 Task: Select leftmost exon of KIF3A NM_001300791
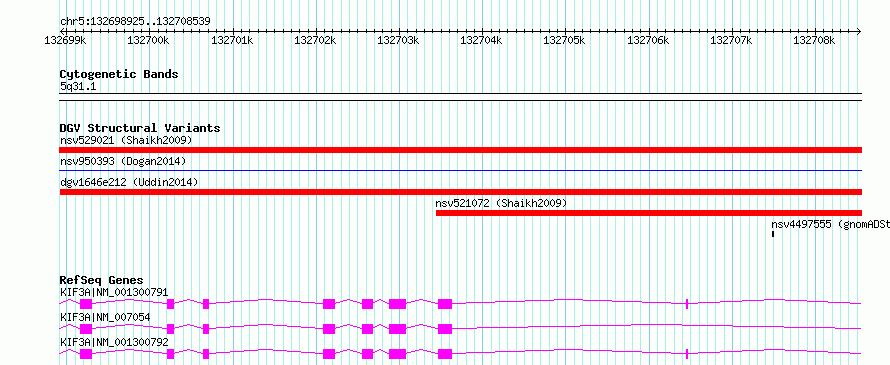pos(86,304)
